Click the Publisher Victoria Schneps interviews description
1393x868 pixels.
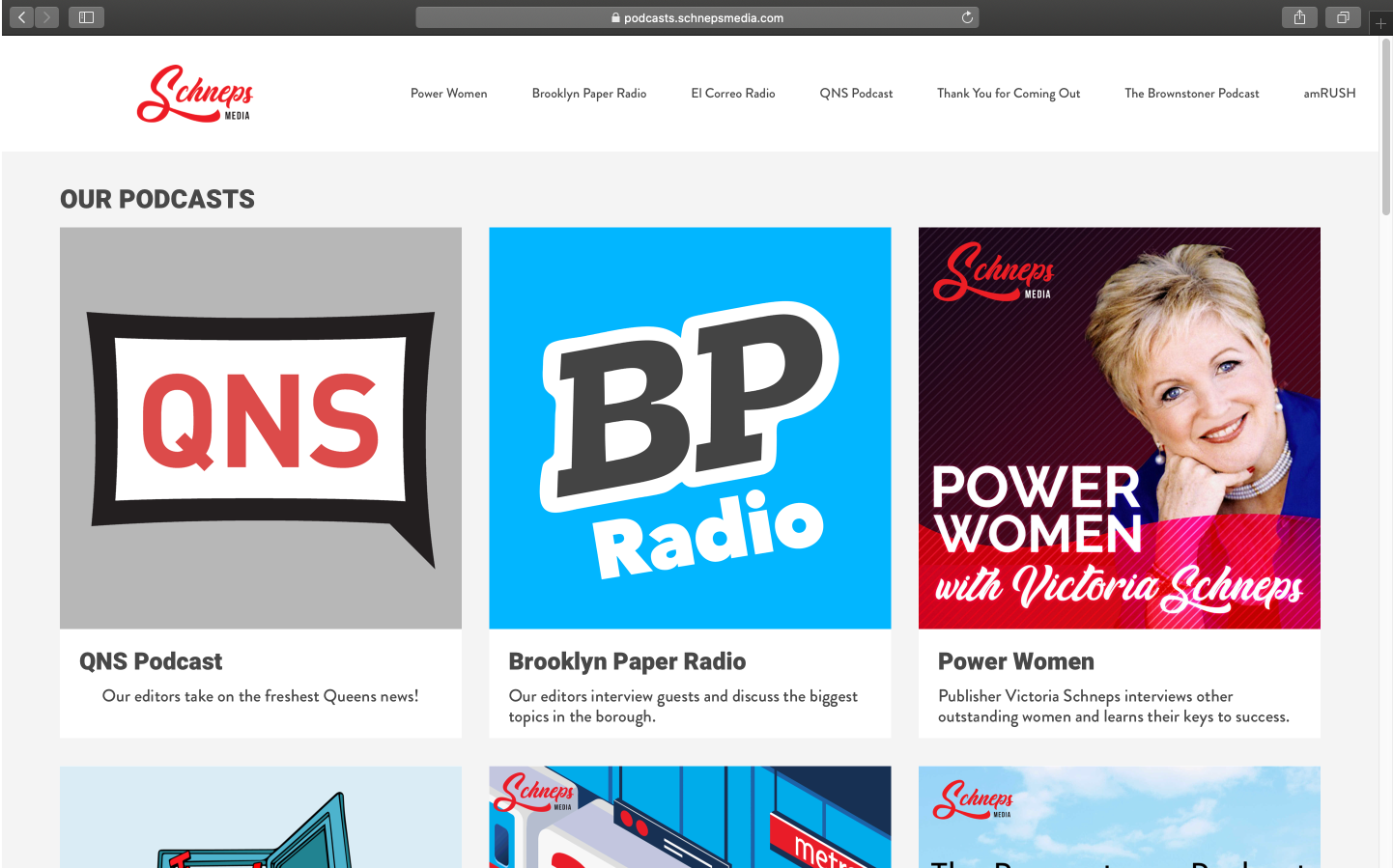(1114, 706)
